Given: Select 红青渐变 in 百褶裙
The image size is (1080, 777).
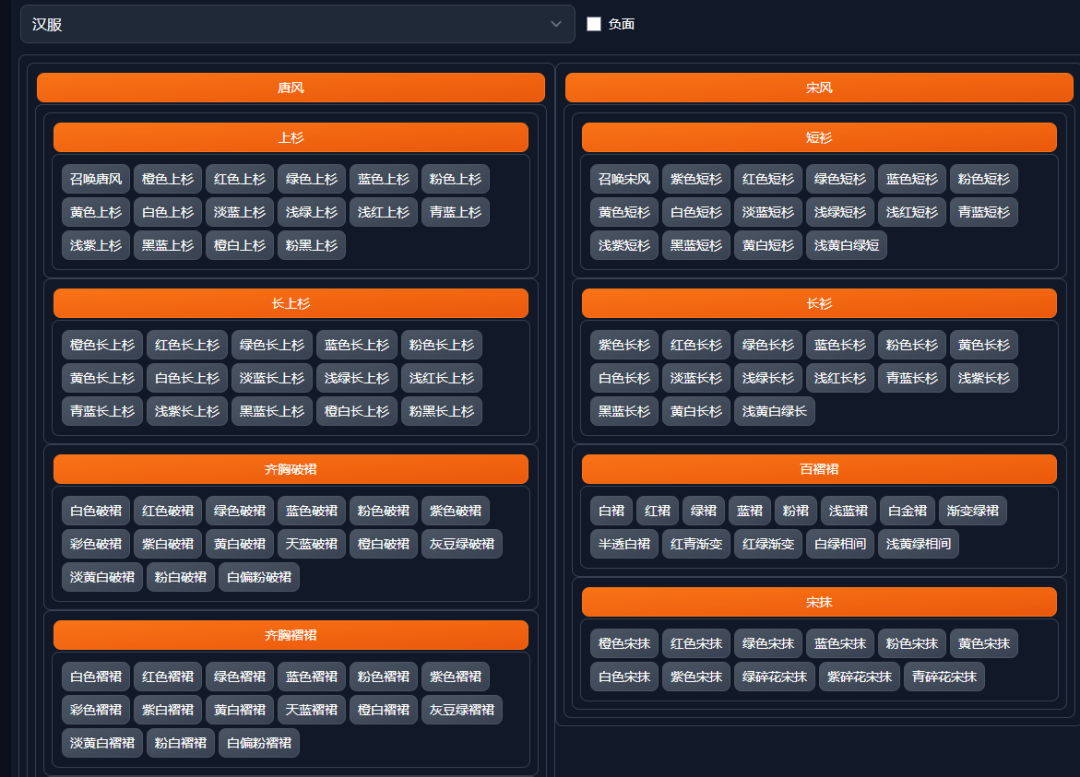Looking at the screenshot, I should pos(694,544).
